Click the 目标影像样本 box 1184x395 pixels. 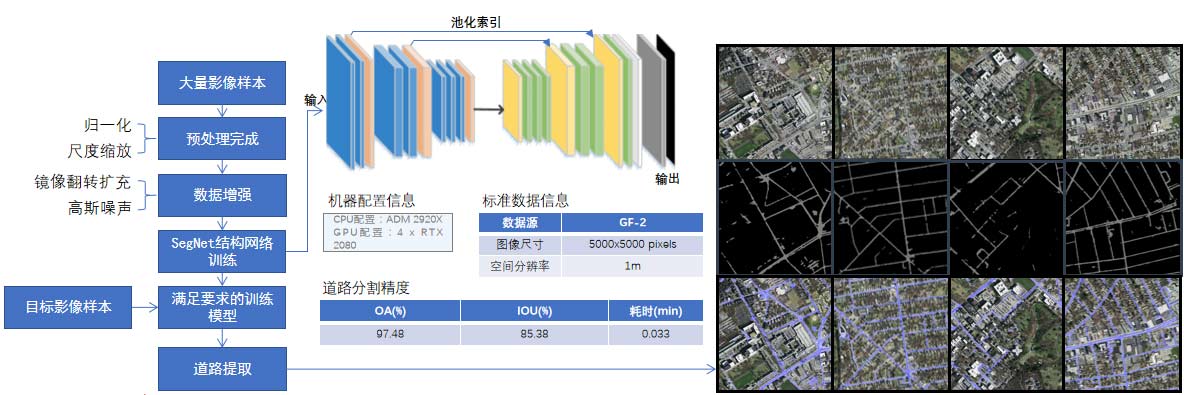point(69,307)
